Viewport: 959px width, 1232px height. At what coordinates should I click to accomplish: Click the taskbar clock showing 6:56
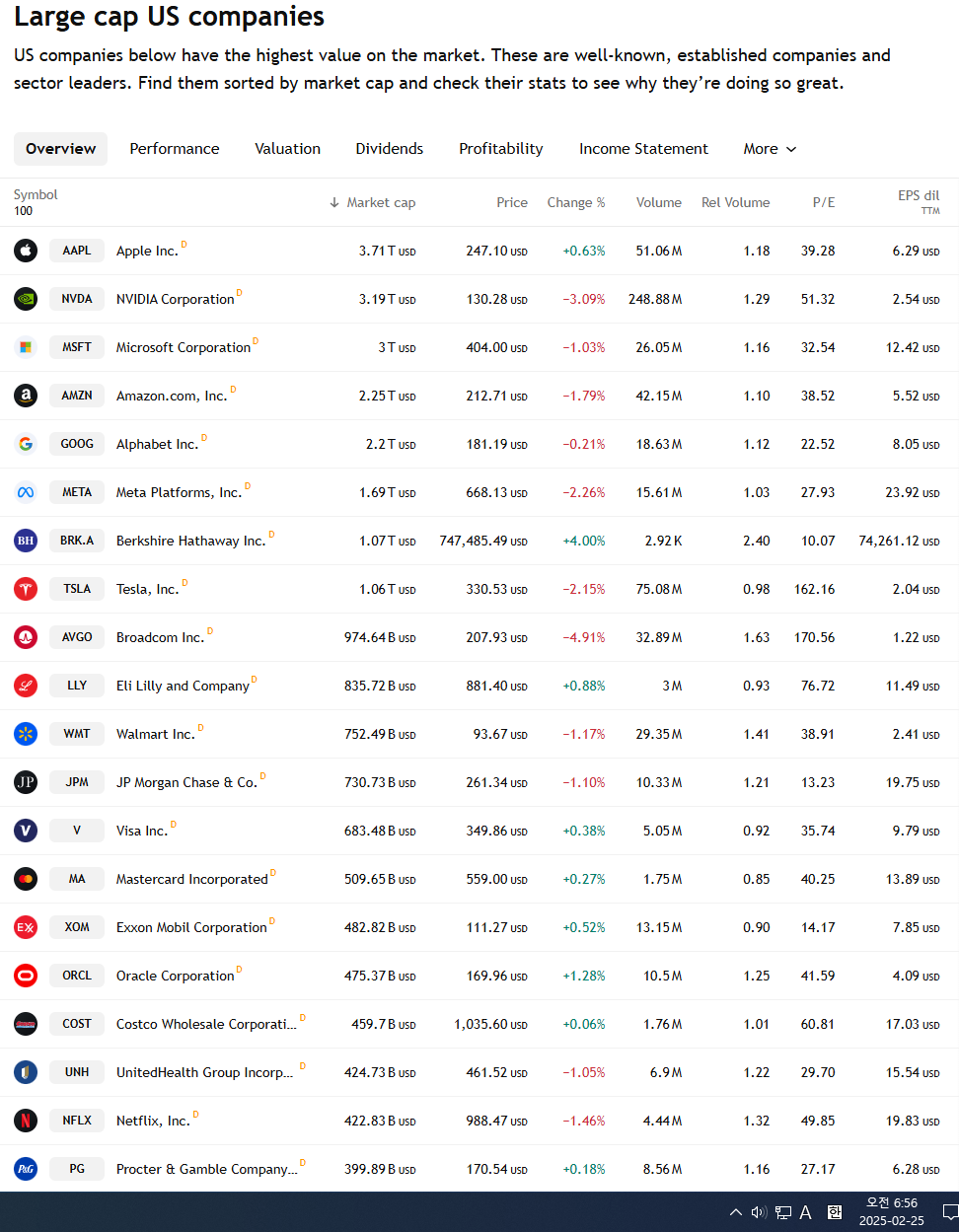point(891,1212)
